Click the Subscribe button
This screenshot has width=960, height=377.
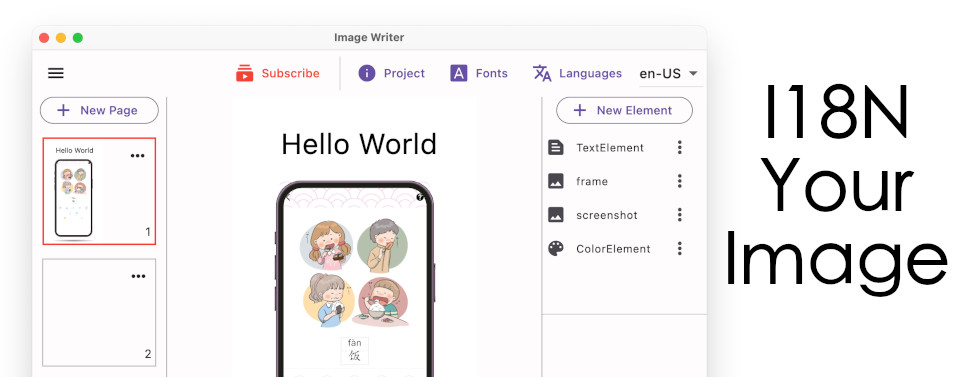click(277, 73)
